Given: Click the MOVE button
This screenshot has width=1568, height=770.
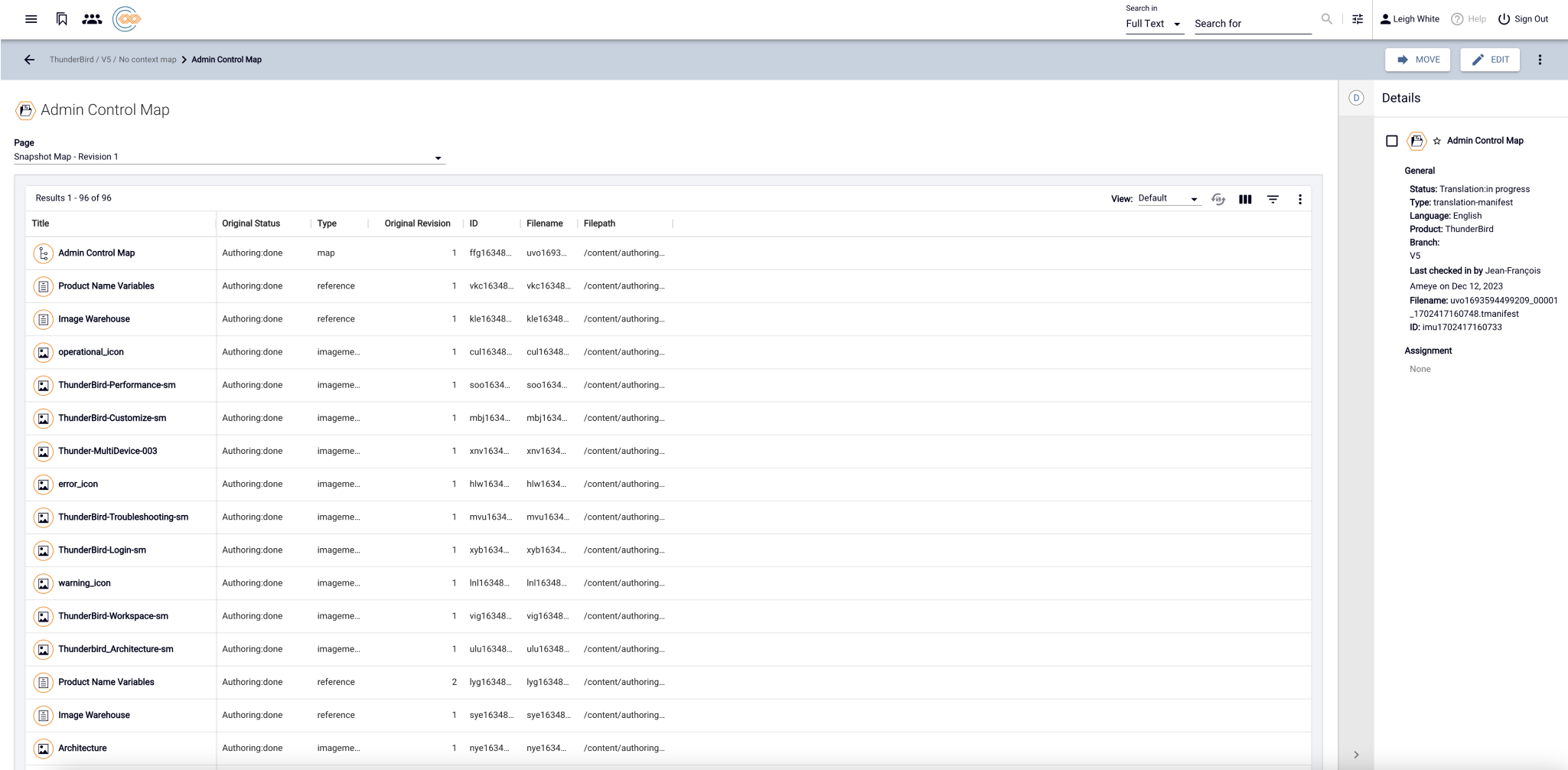Looking at the screenshot, I should point(1417,60).
